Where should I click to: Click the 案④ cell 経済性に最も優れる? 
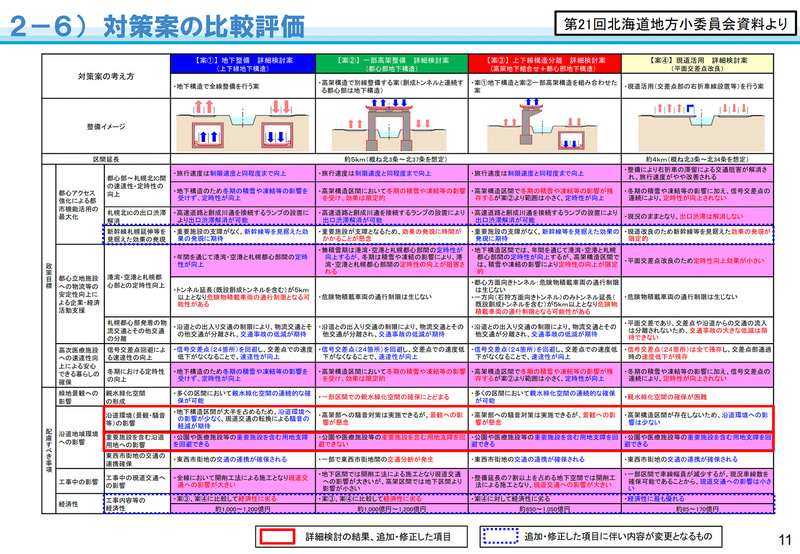point(697,498)
